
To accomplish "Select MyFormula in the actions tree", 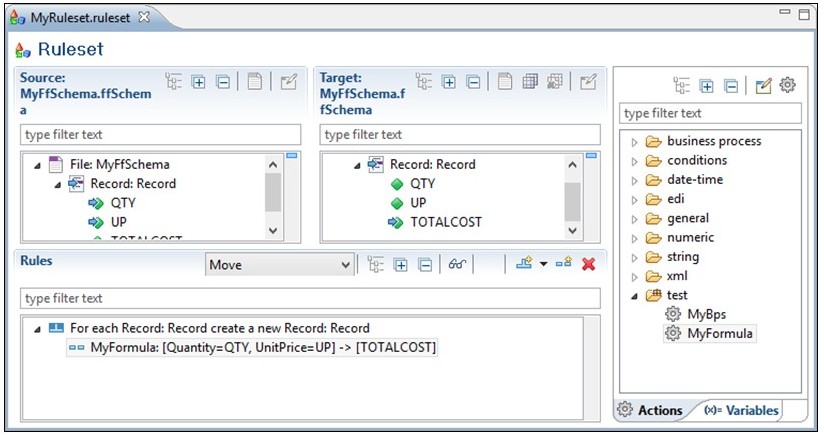I will click(x=720, y=334).
